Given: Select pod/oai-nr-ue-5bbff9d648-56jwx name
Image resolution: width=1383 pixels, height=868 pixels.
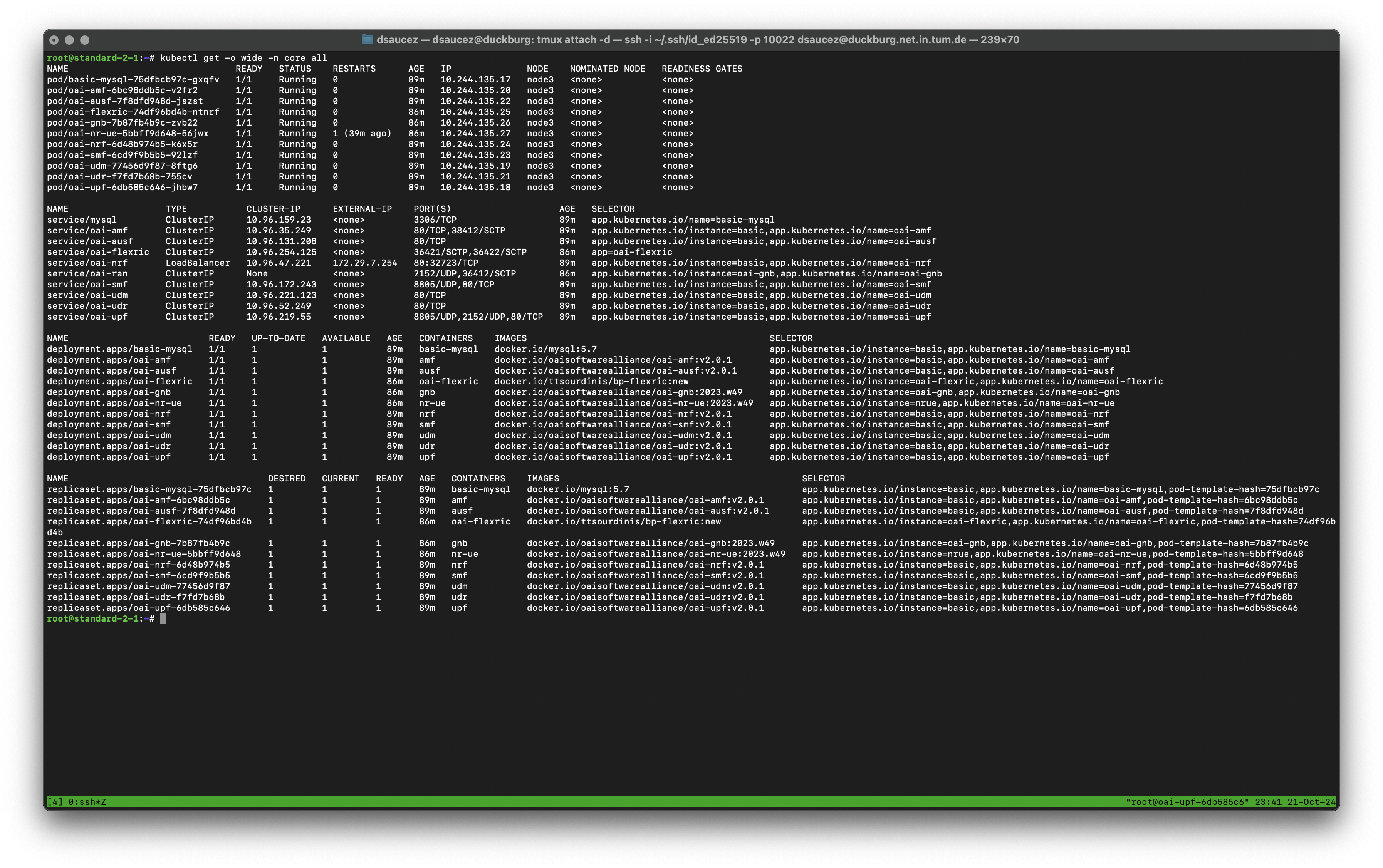Looking at the screenshot, I should (128, 133).
